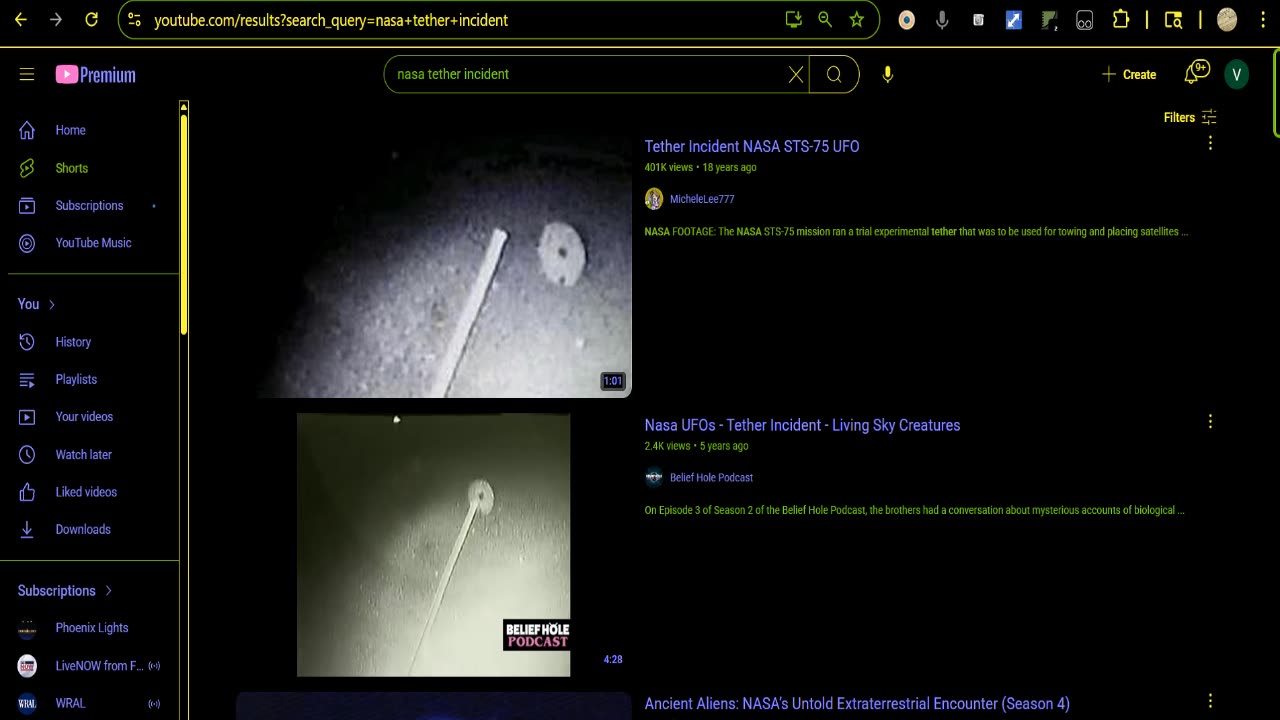1280x720 pixels.
Task: Install app icon in address bar
Action: 793,20
